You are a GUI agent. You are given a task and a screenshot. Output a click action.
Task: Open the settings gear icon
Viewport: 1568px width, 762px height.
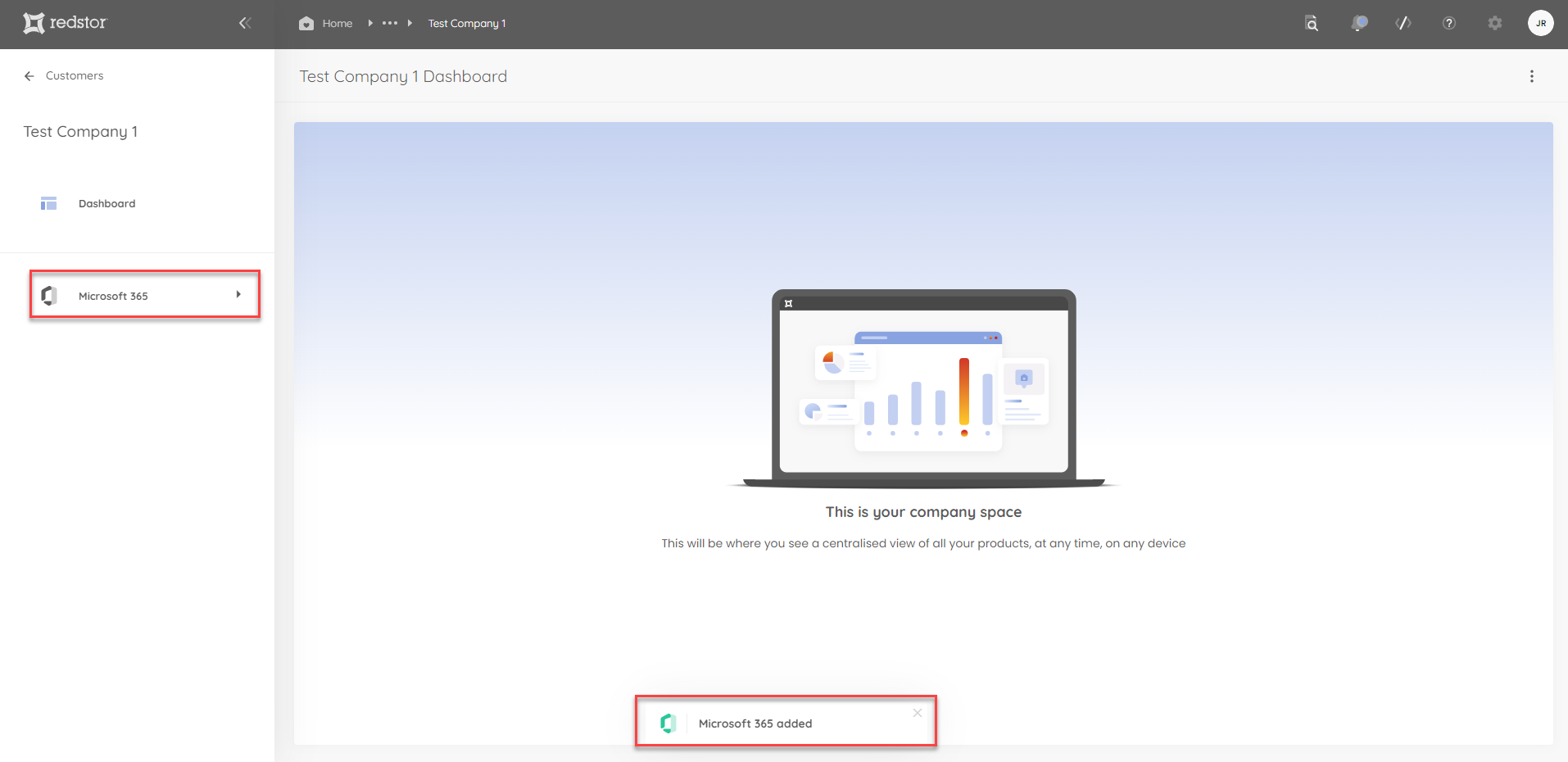tap(1495, 23)
